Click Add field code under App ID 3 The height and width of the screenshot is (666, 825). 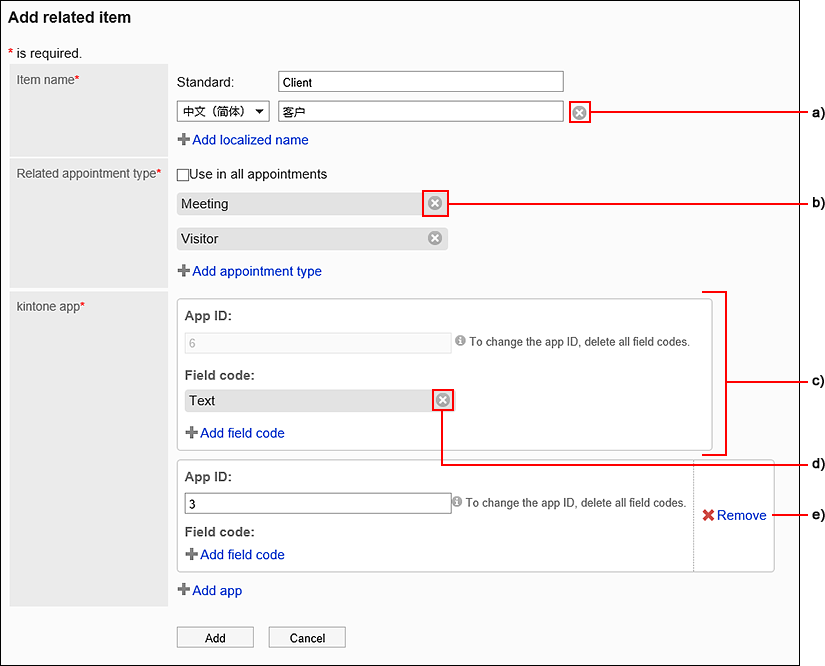[x=243, y=554]
